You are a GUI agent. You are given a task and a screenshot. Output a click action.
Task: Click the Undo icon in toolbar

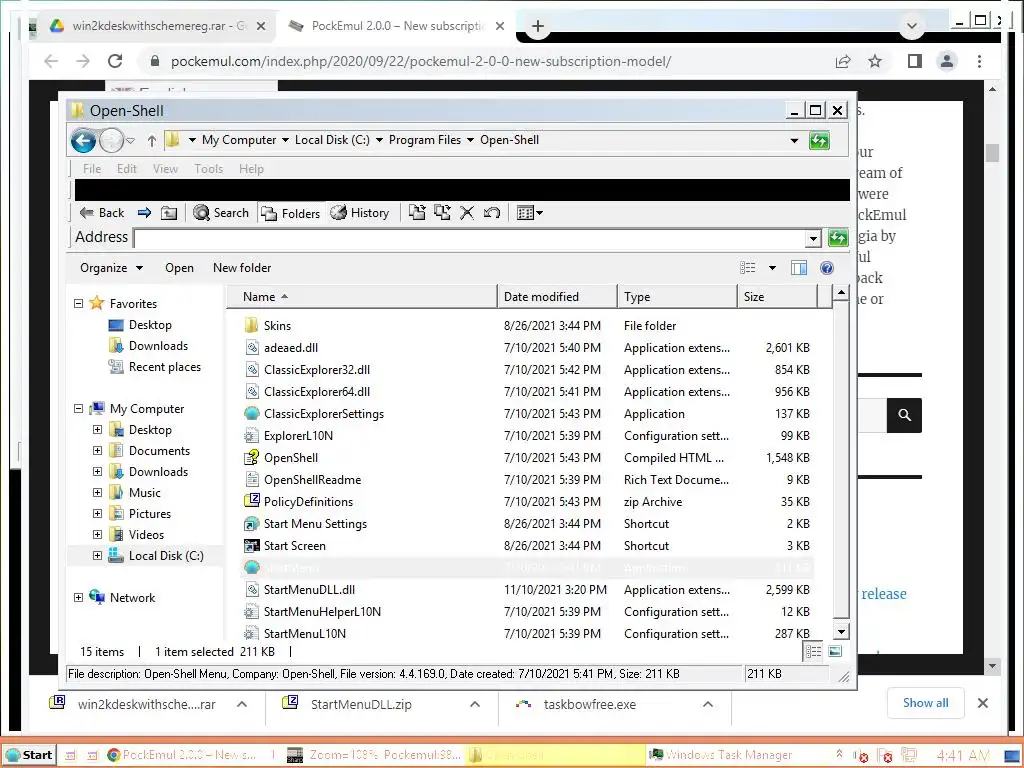492,213
